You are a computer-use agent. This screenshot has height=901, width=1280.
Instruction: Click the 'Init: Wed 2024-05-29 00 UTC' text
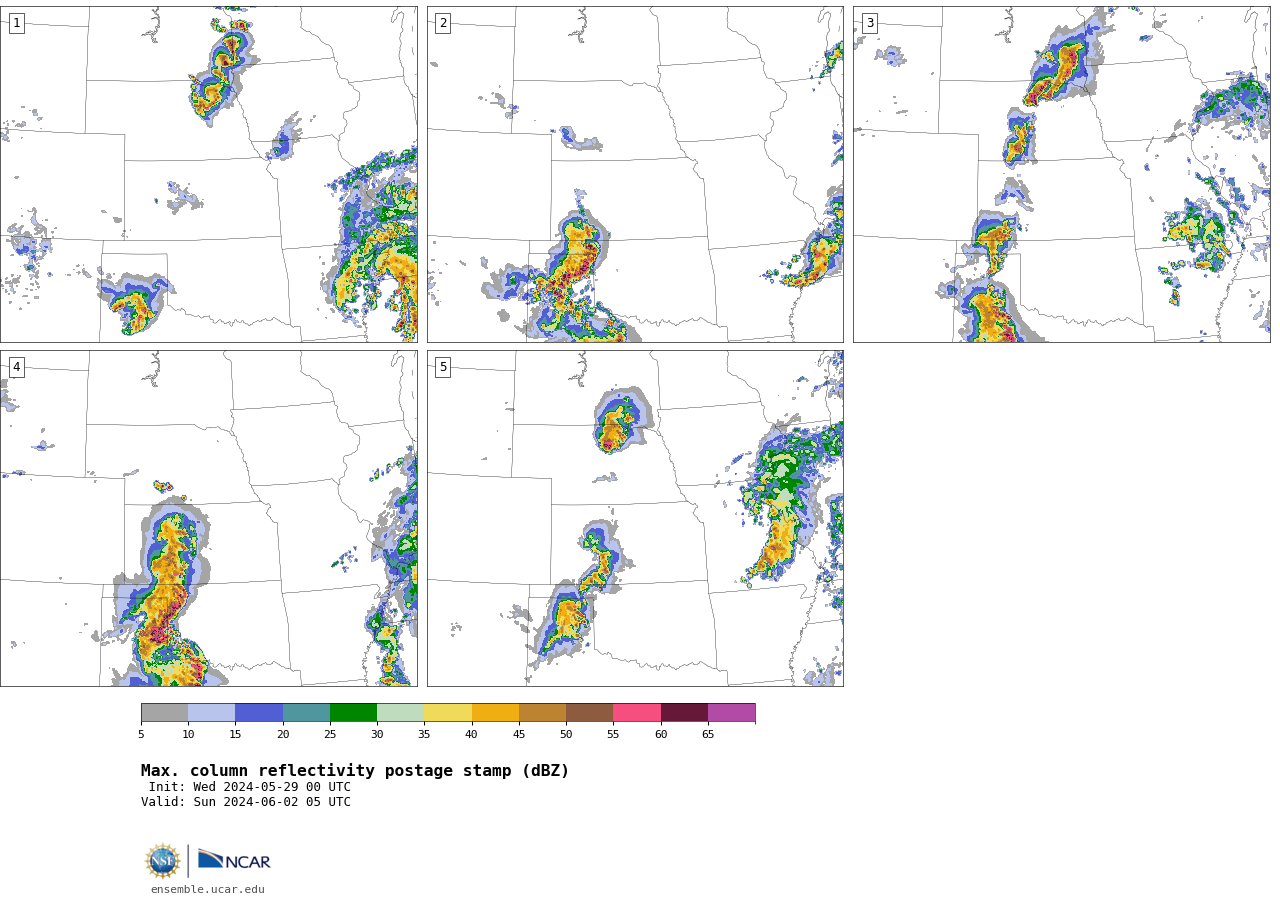tap(250, 787)
